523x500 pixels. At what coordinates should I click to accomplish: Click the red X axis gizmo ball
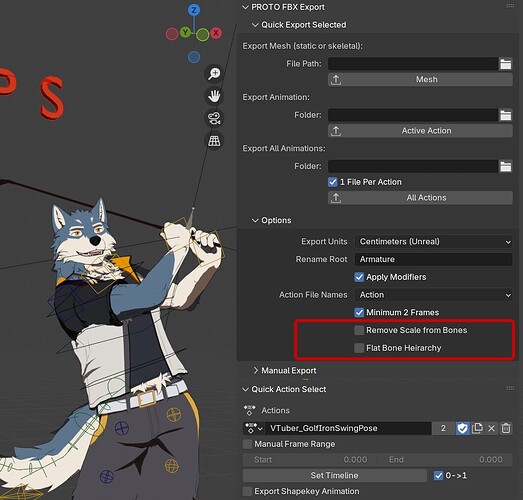tap(216, 33)
